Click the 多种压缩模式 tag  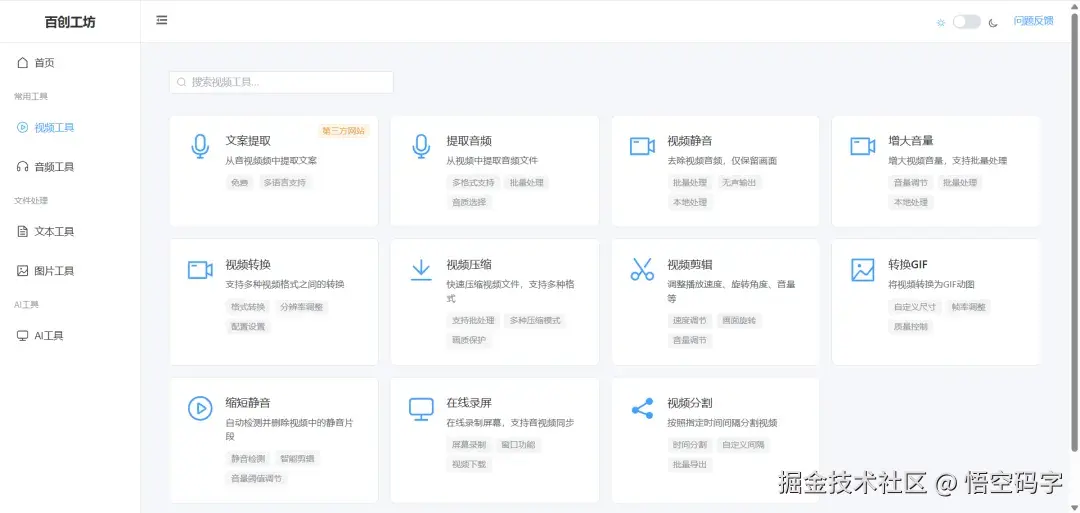pos(535,320)
